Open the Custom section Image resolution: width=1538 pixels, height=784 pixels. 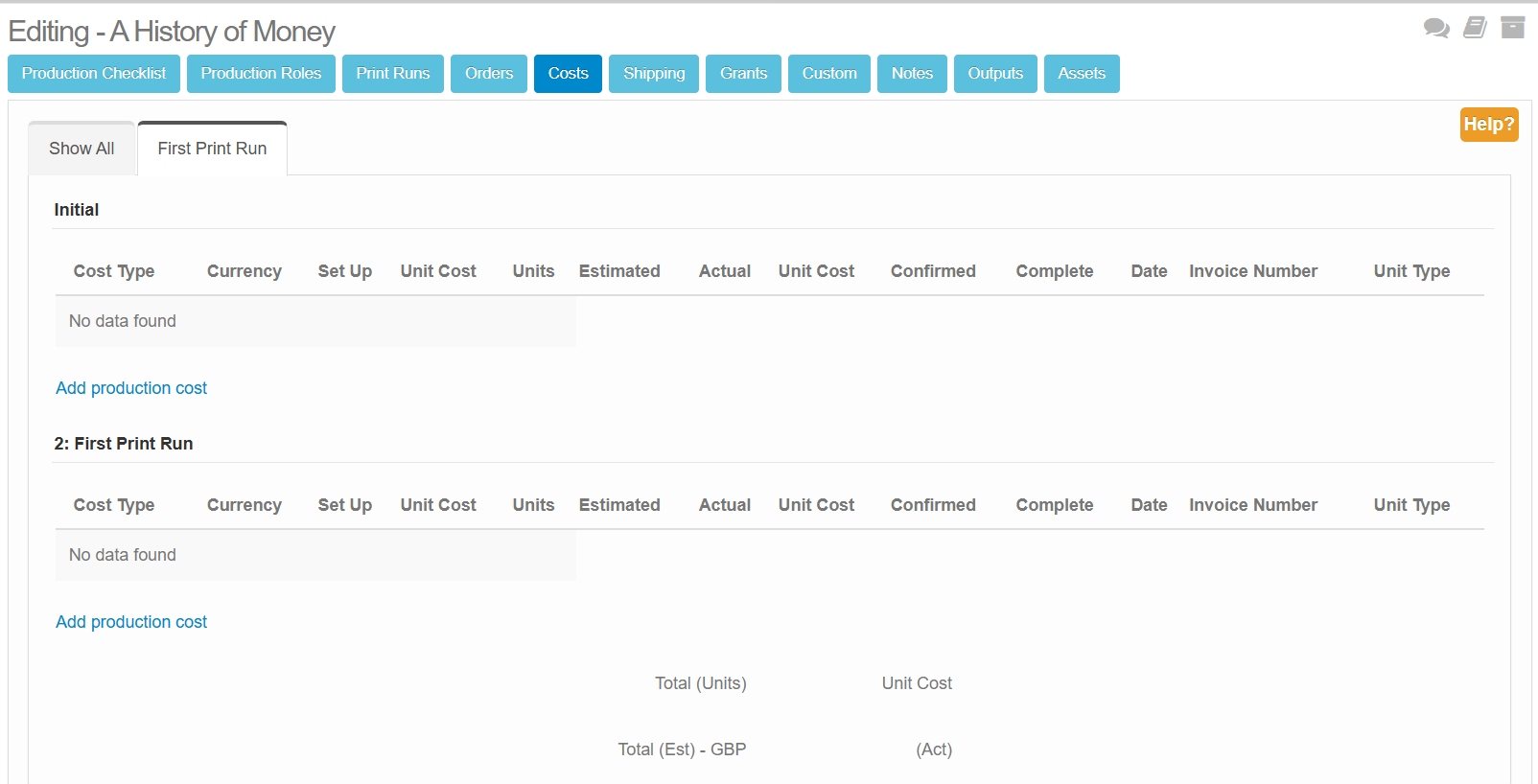tap(829, 74)
